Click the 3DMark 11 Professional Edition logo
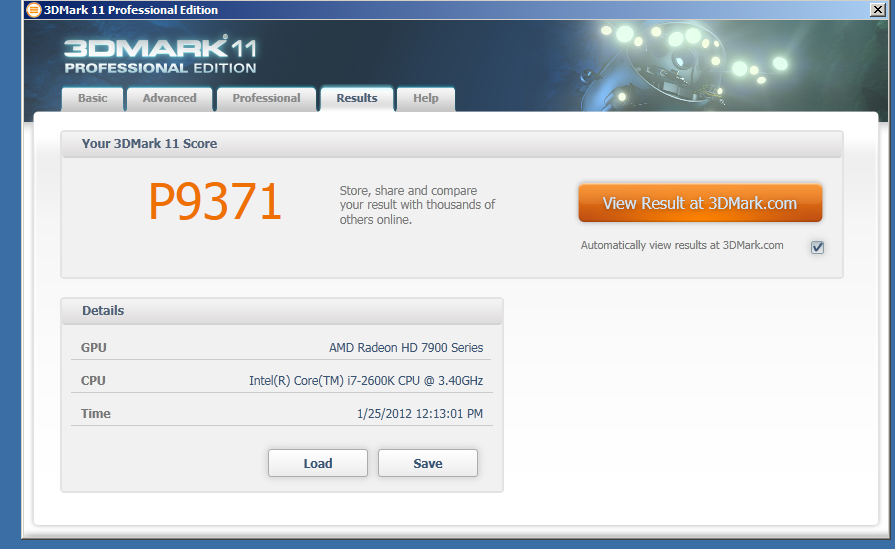The width and height of the screenshot is (895, 549). tap(160, 55)
